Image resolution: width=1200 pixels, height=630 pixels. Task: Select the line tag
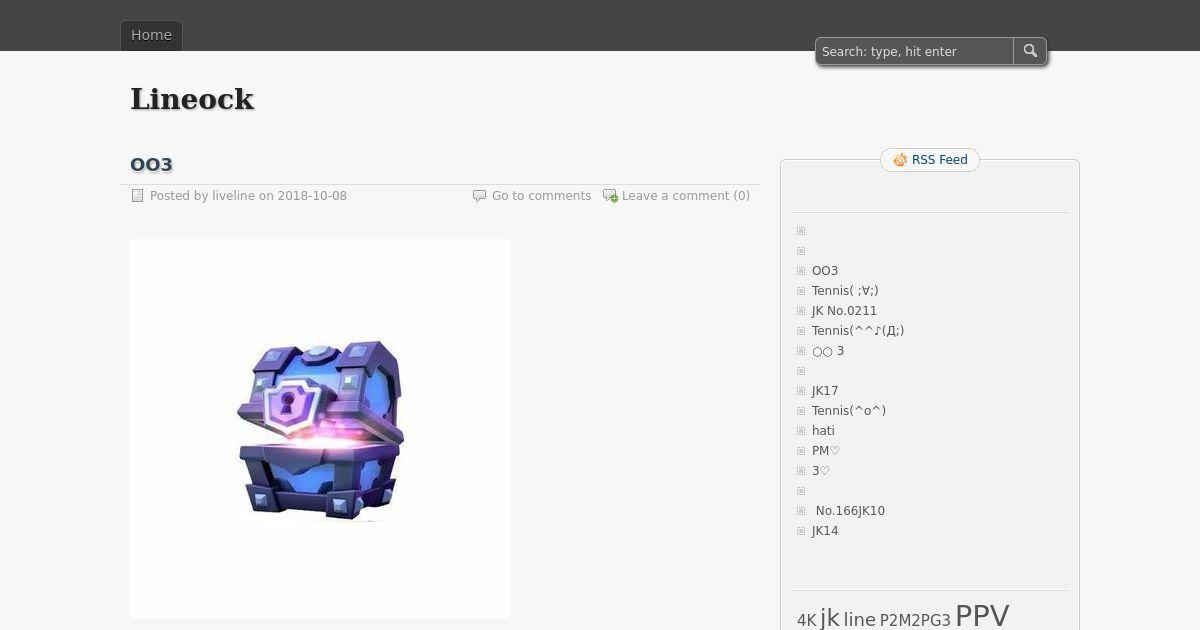point(859,620)
